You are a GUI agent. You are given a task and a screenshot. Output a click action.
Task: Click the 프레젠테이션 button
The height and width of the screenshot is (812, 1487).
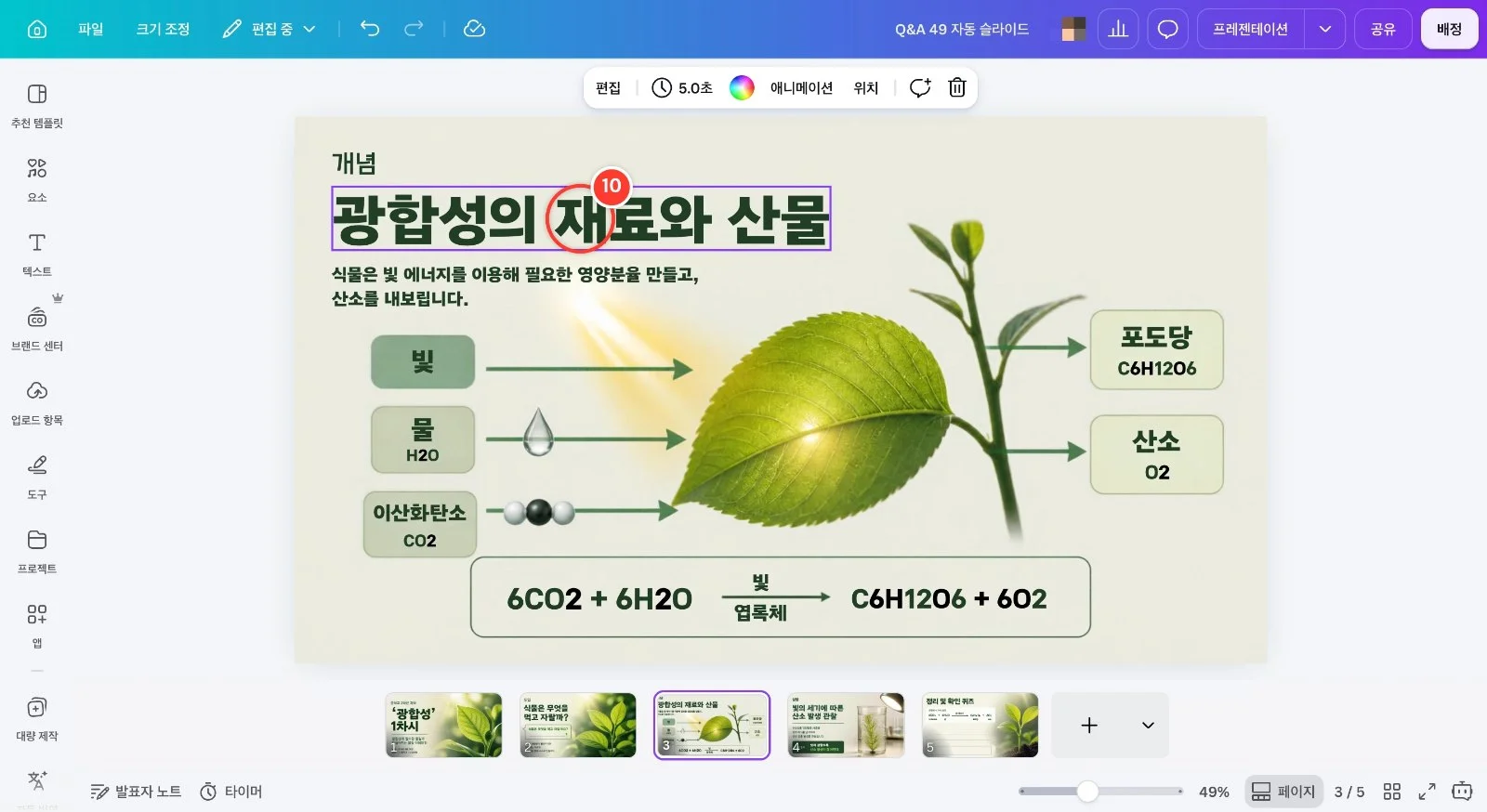pyautogui.click(x=1250, y=29)
